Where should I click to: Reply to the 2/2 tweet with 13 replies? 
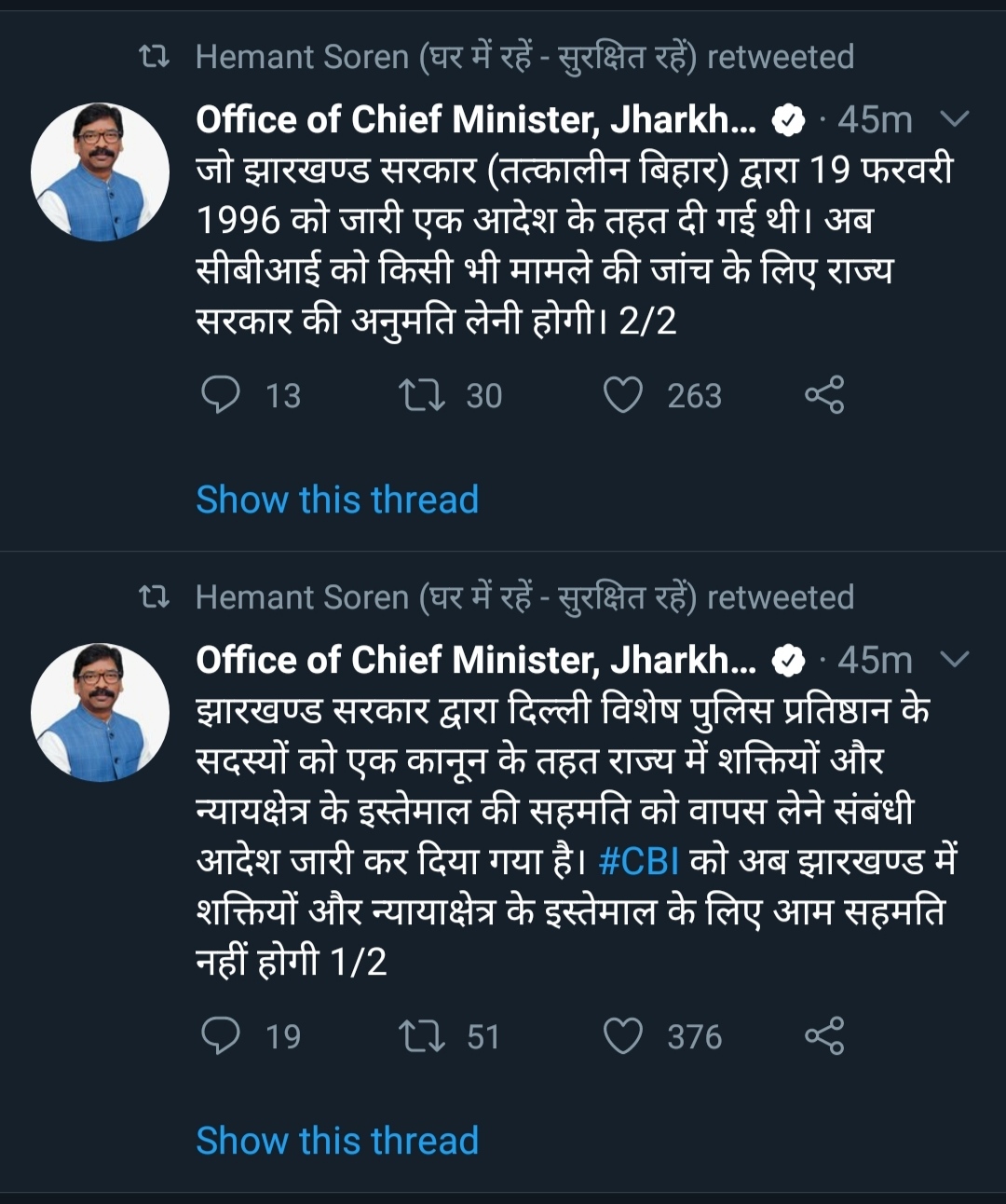click(x=222, y=395)
